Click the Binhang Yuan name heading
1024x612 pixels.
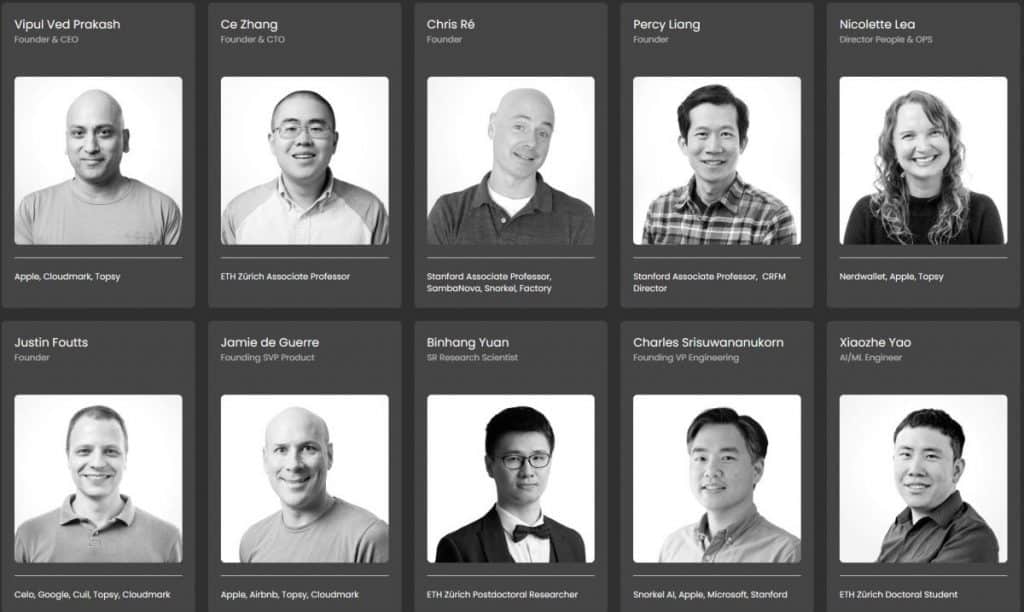pos(468,343)
